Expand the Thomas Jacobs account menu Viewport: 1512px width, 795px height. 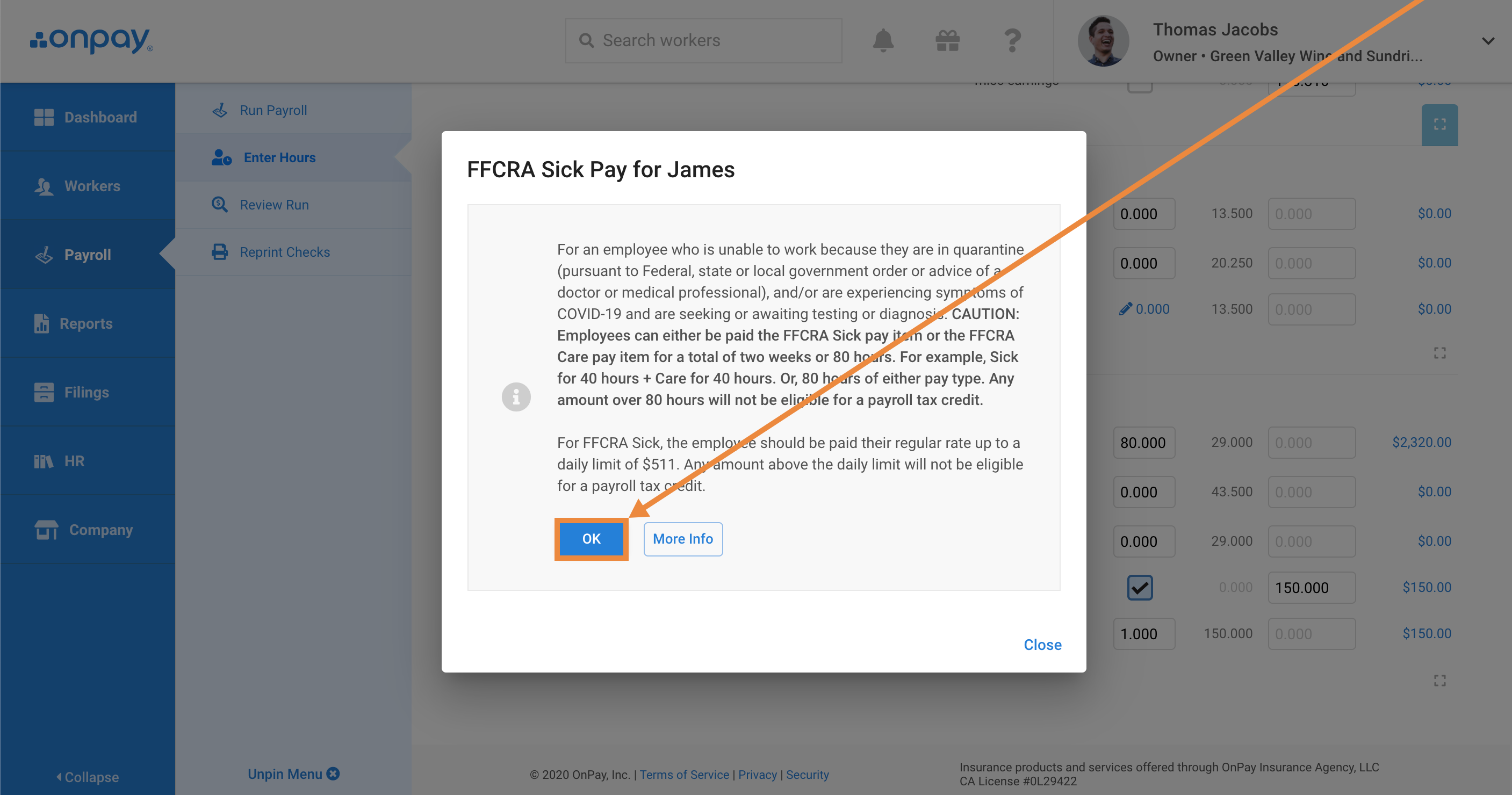click(1487, 40)
